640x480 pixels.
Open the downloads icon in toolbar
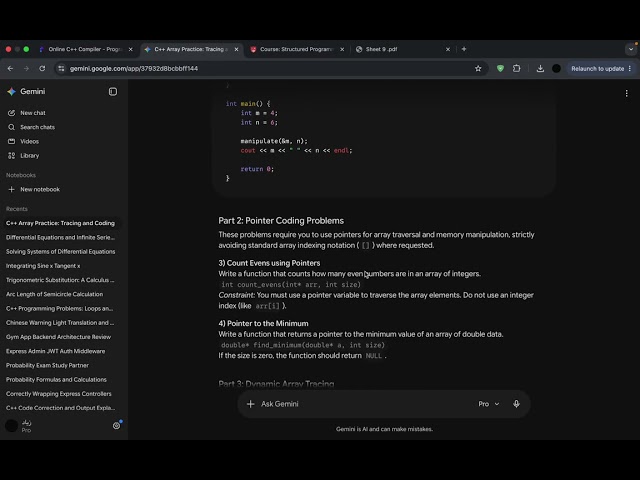point(540,69)
